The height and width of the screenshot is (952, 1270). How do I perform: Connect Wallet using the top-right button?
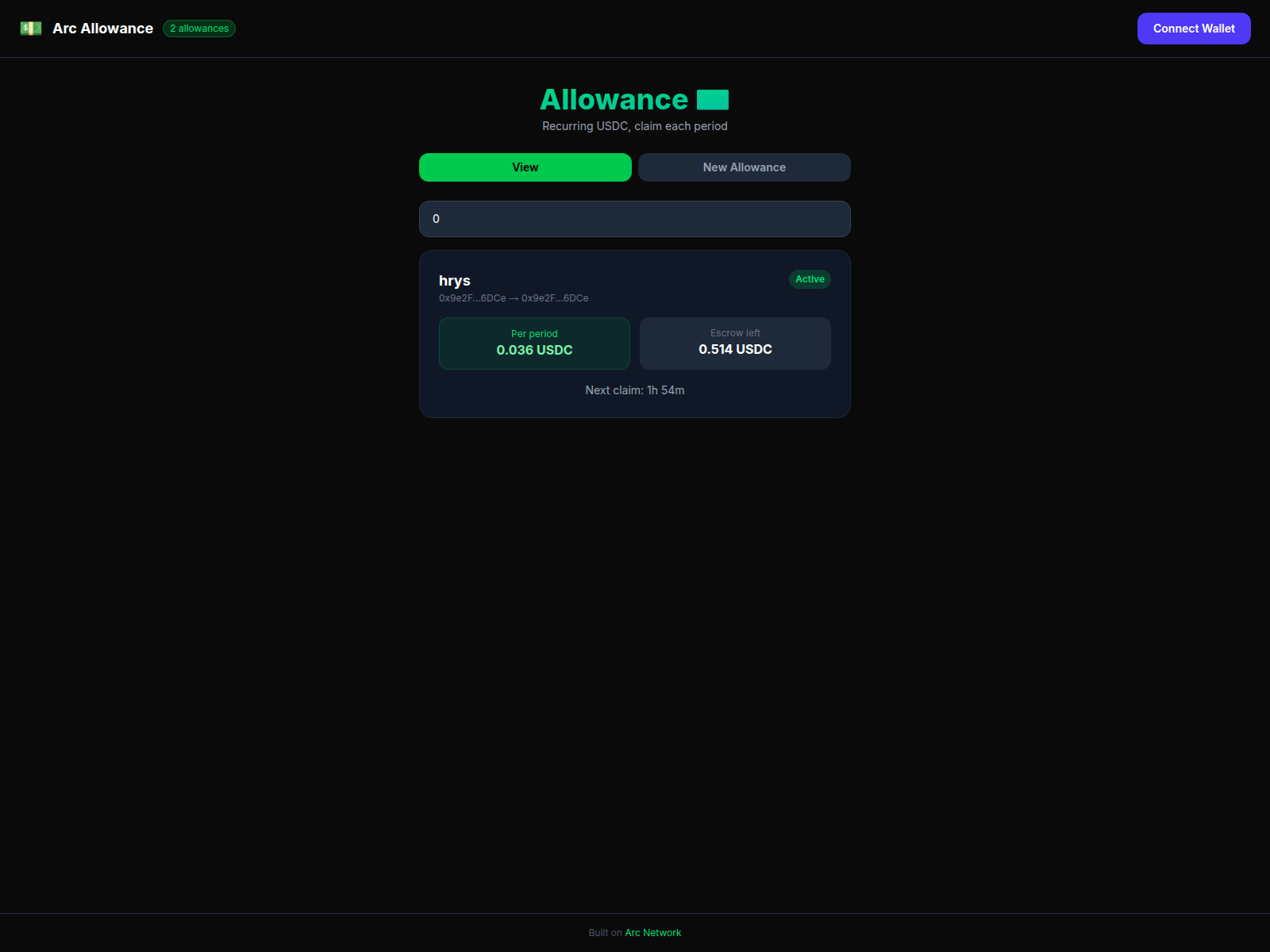[1194, 29]
